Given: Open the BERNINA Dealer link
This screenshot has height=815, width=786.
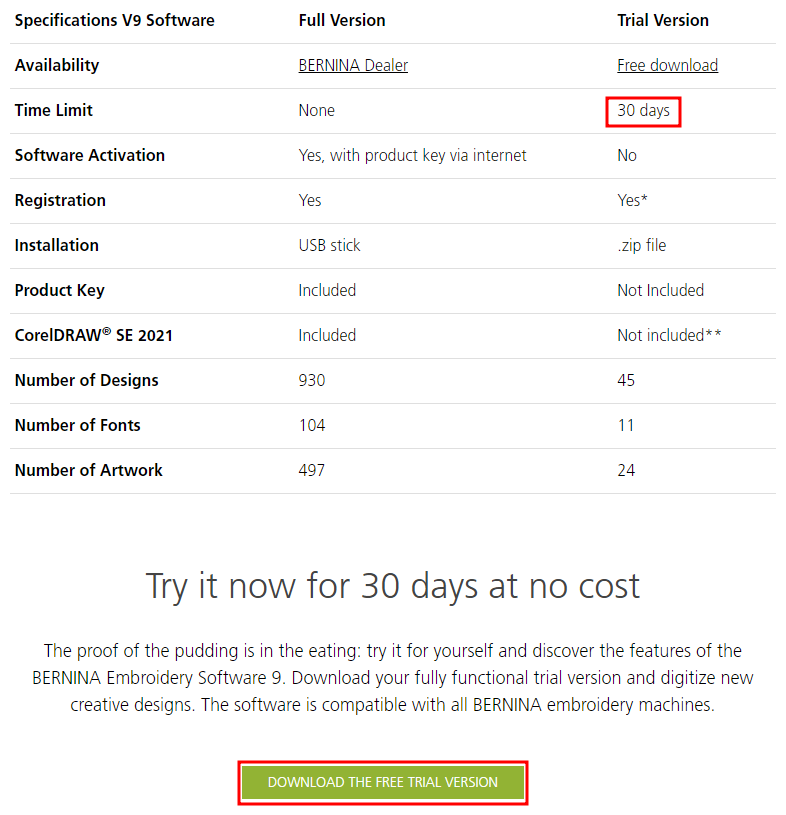Looking at the screenshot, I should click(353, 65).
